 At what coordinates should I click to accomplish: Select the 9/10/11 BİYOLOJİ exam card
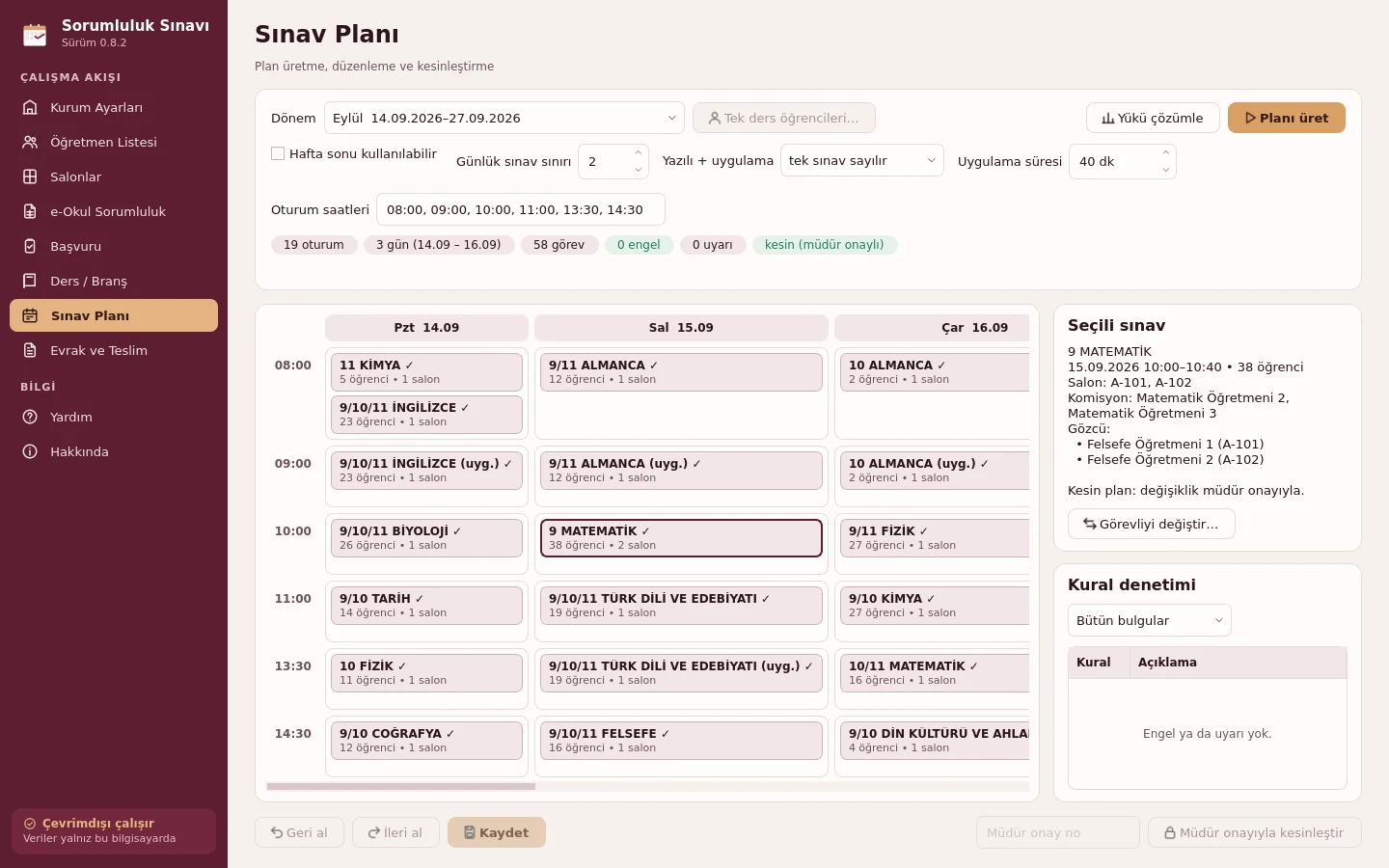coord(426,538)
